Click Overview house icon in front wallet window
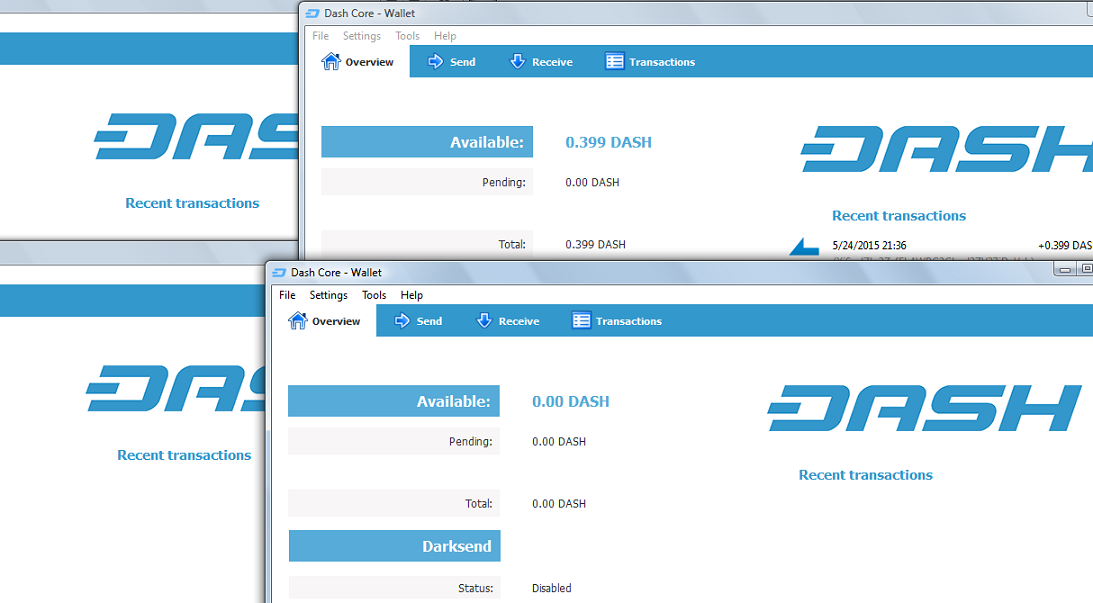 pos(298,321)
